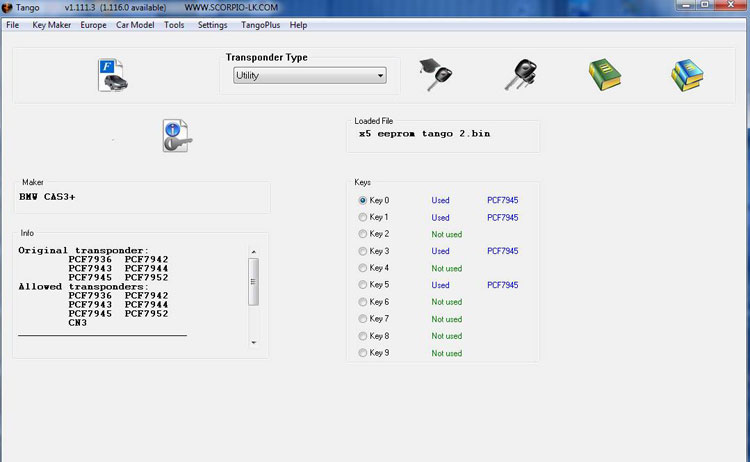
Task: Click the Used status of Key 3
Action: [x=440, y=251]
